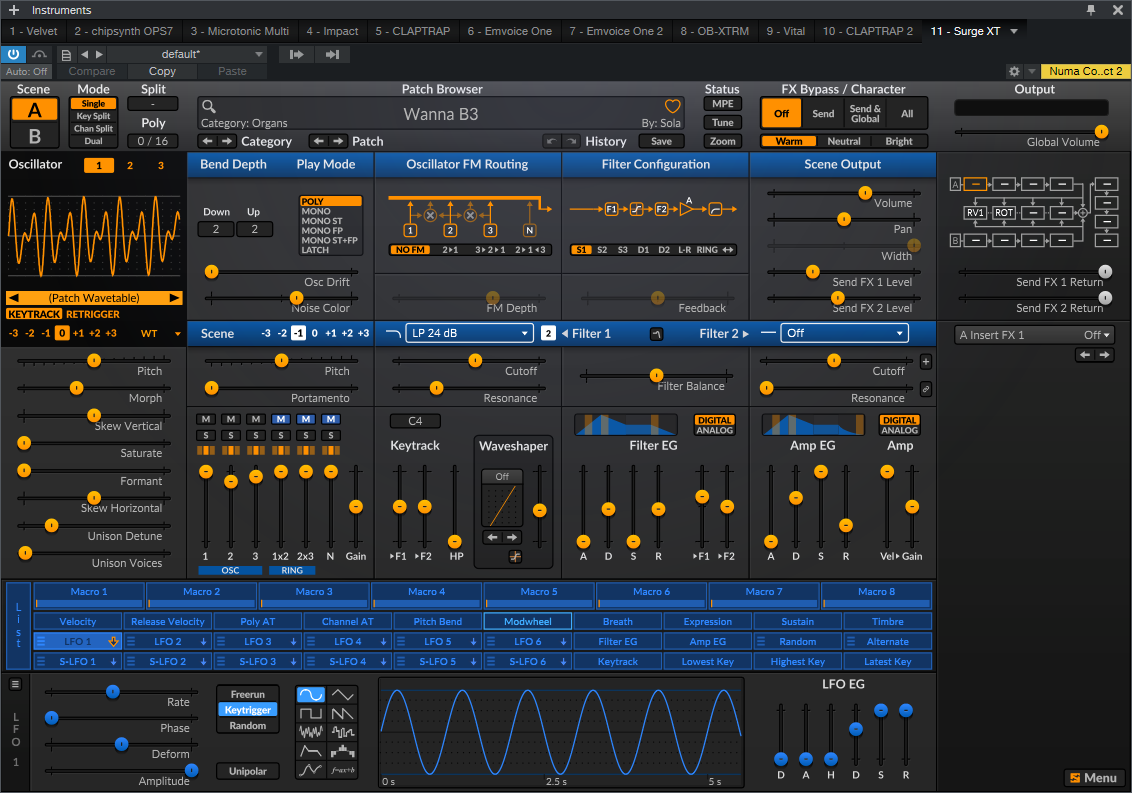1132x793 pixels.
Task: Choose the sawtooth LFO waveform icon
Action: (343, 714)
